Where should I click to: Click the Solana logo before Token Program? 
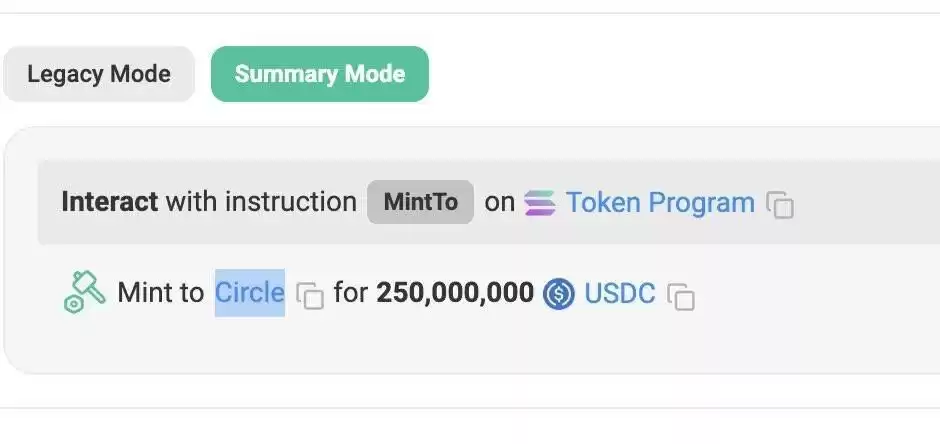coord(540,203)
